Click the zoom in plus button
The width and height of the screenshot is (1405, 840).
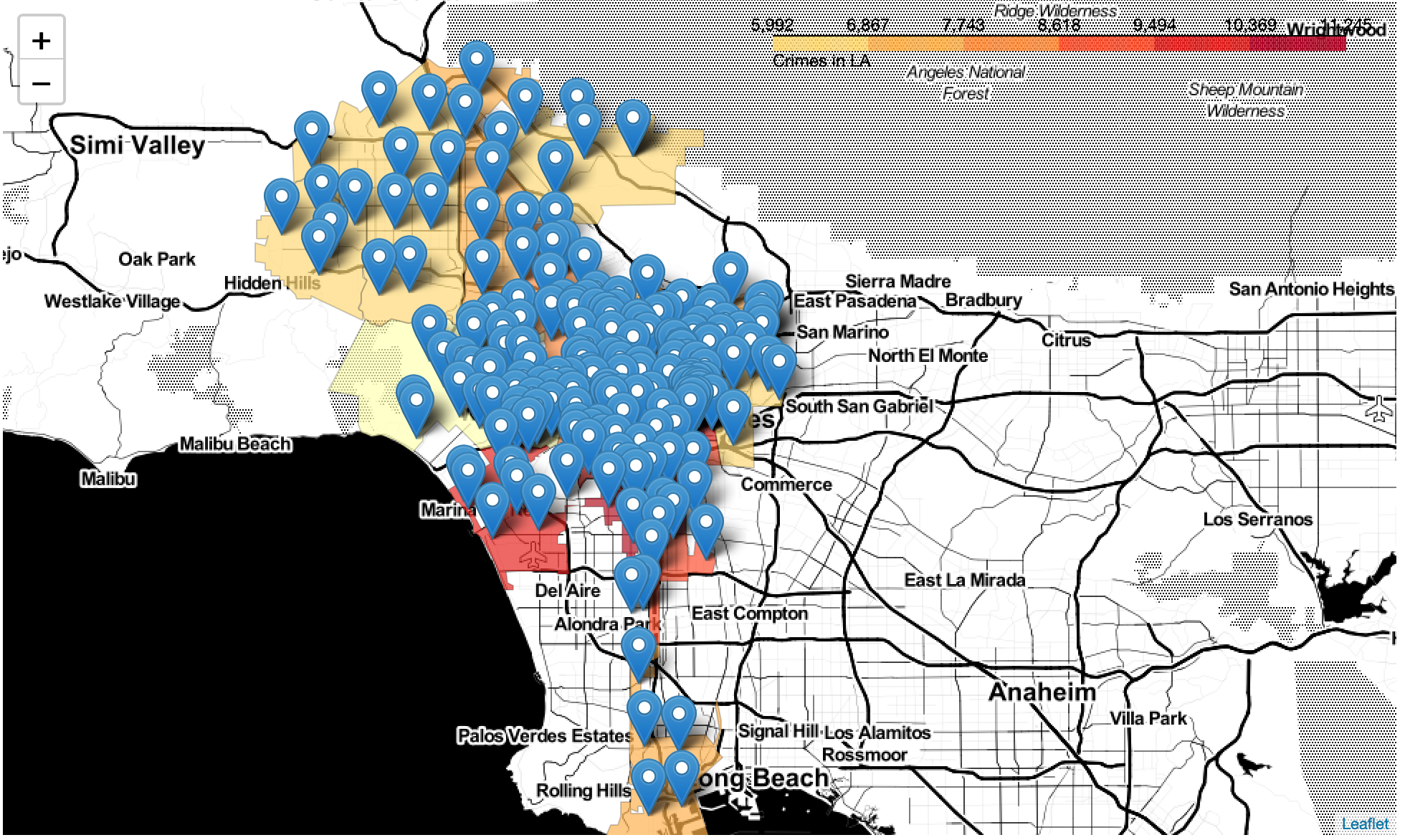pos(41,40)
